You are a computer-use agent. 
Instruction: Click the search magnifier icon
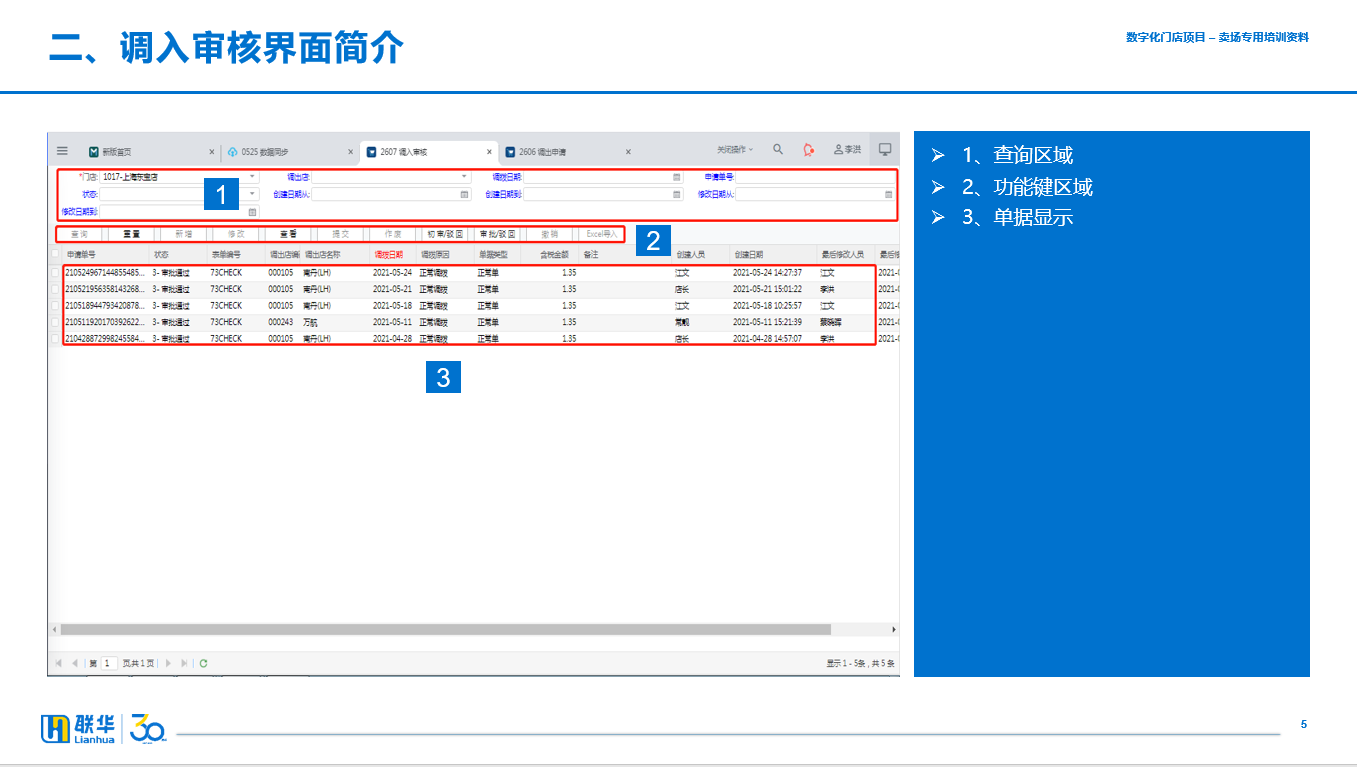[778, 150]
